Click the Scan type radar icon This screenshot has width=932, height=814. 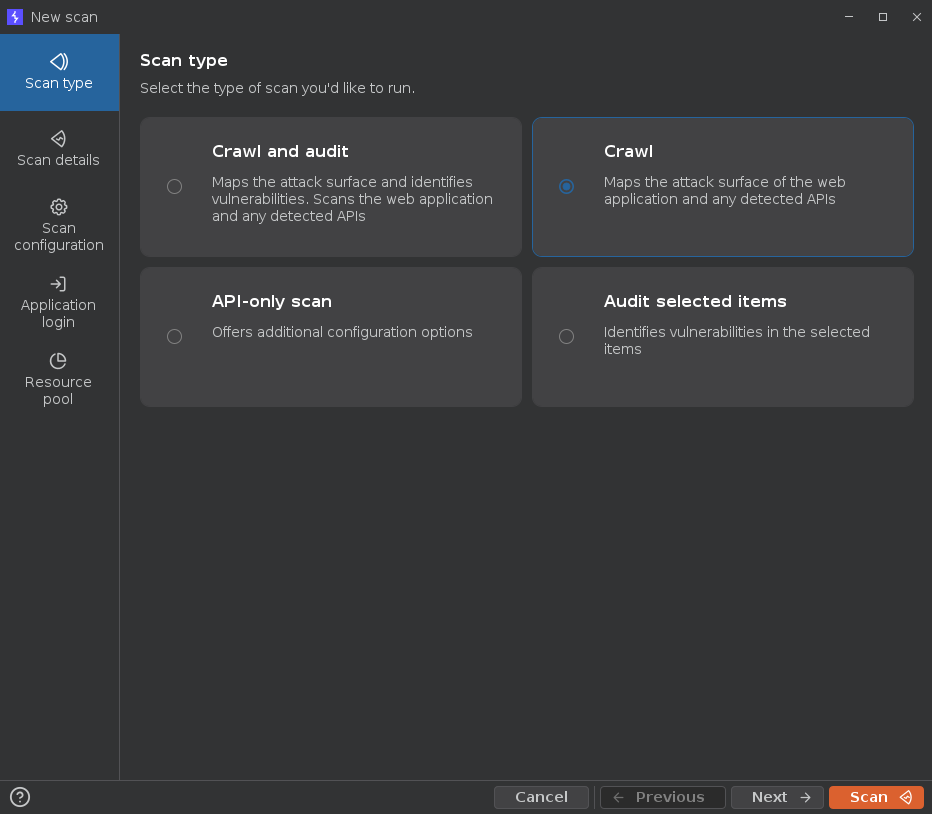59,61
